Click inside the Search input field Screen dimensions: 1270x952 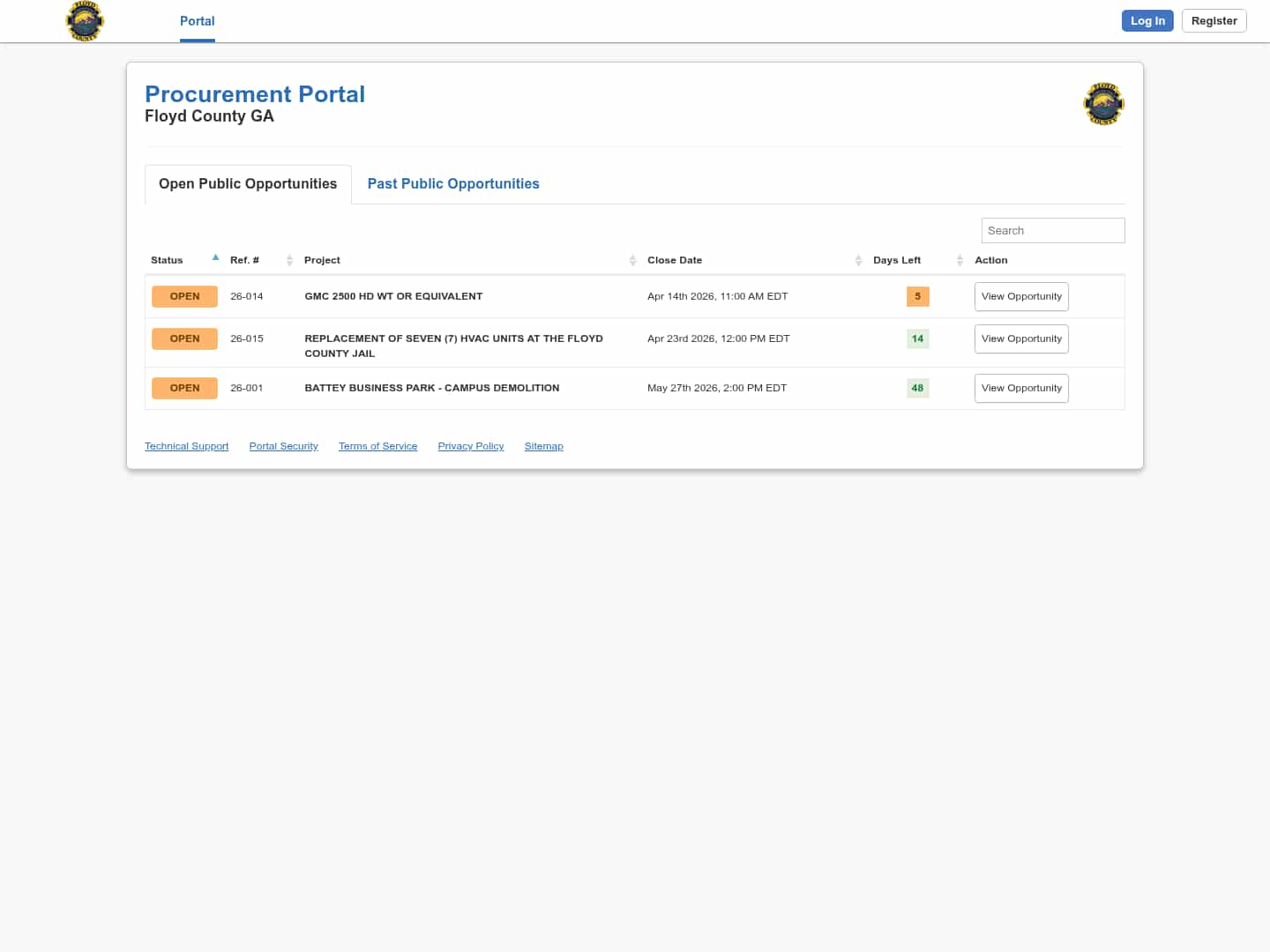tap(1053, 230)
